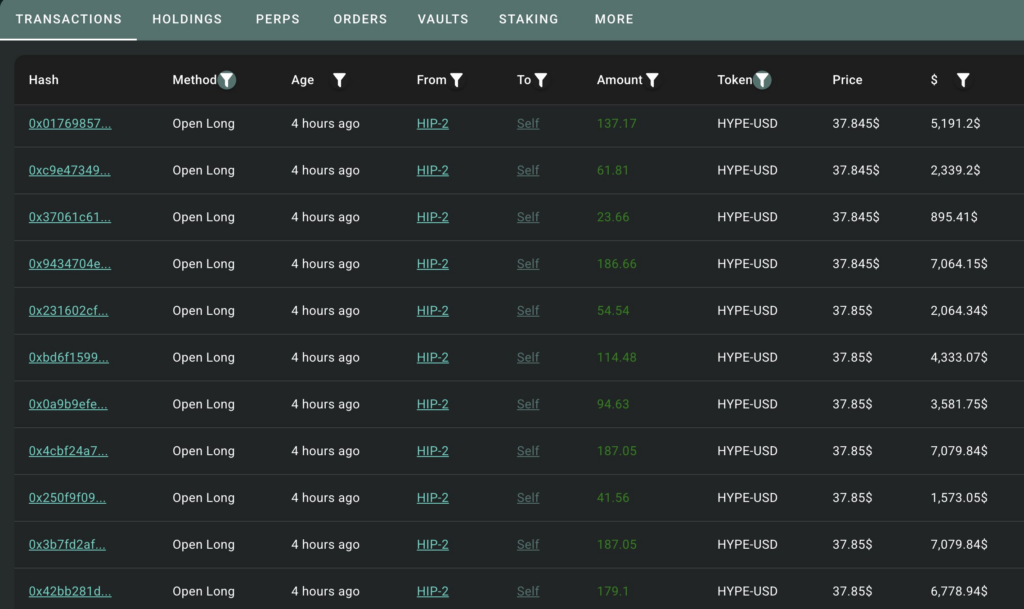Open the Token column filter funnel

[765, 80]
